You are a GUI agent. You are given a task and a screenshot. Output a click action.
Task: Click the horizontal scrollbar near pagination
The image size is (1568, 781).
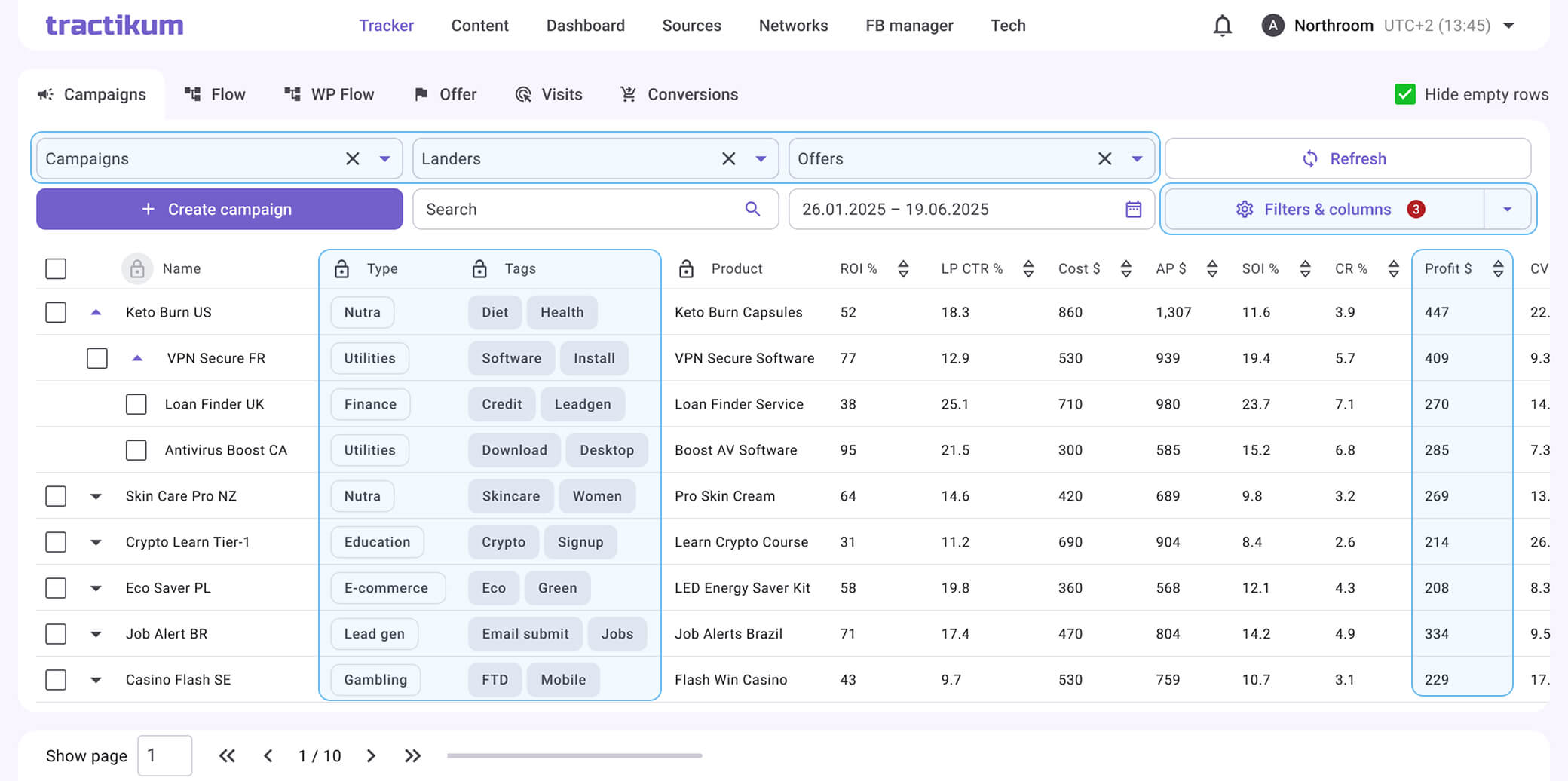click(574, 755)
